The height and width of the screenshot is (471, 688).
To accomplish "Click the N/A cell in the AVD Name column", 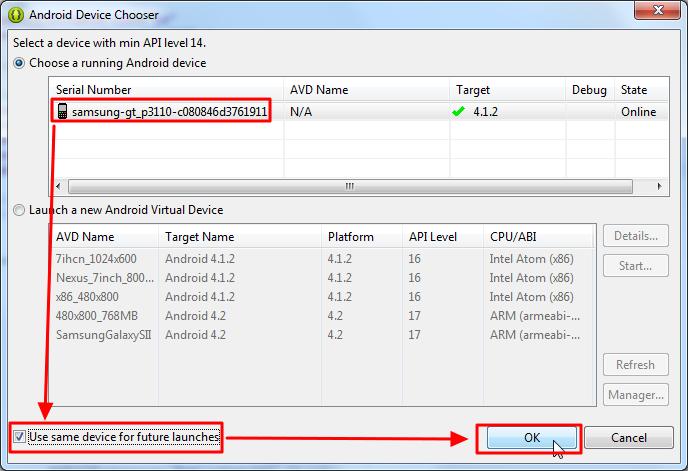I will pos(301,112).
